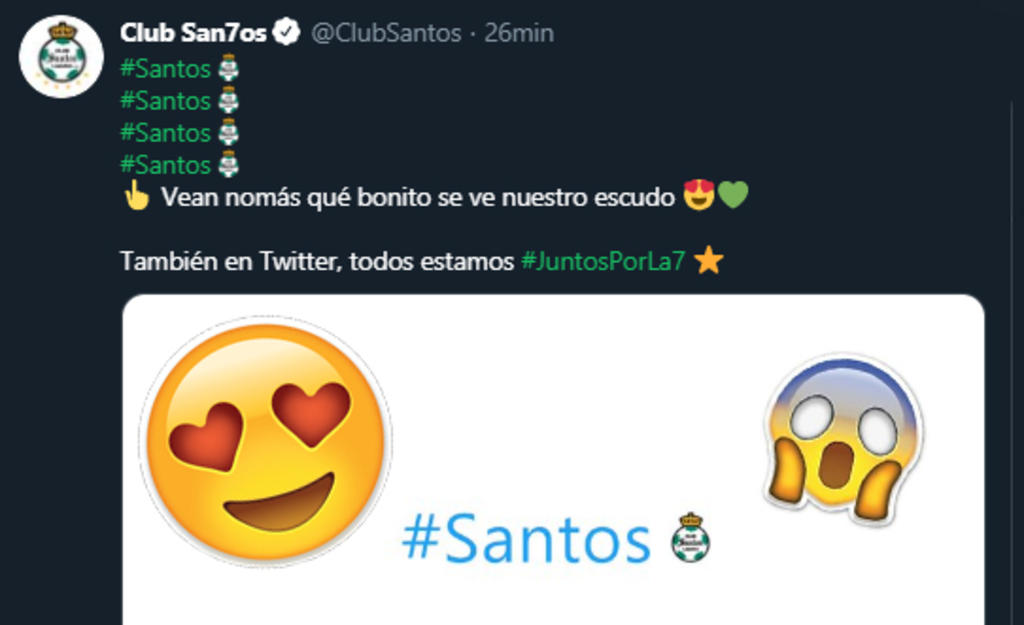Click the gold star emoji after #JuntosPorLa7
The width and height of the screenshot is (1024, 625).
click(x=709, y=261)
